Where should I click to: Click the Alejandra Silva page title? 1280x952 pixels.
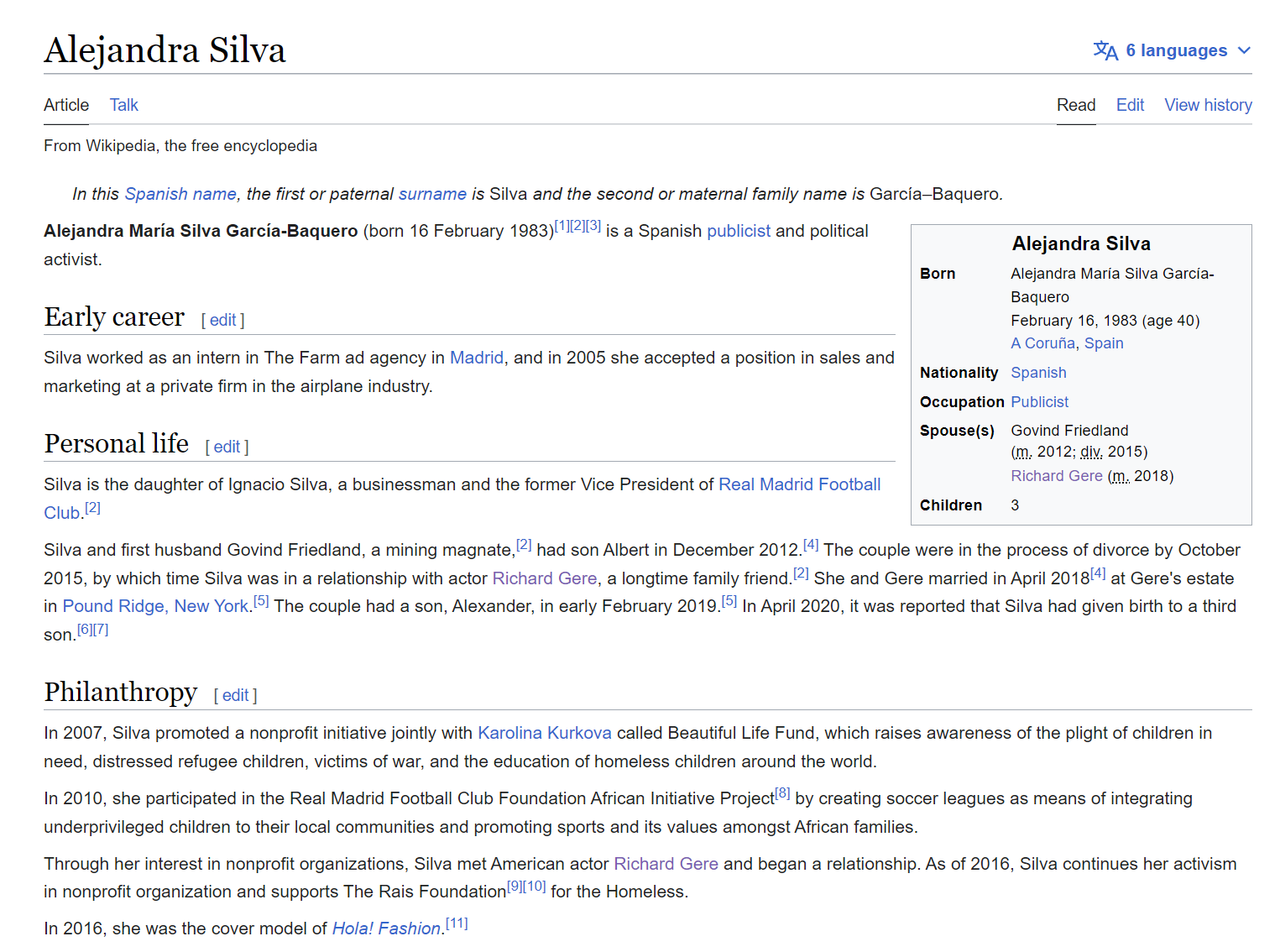tap(165, 50)
